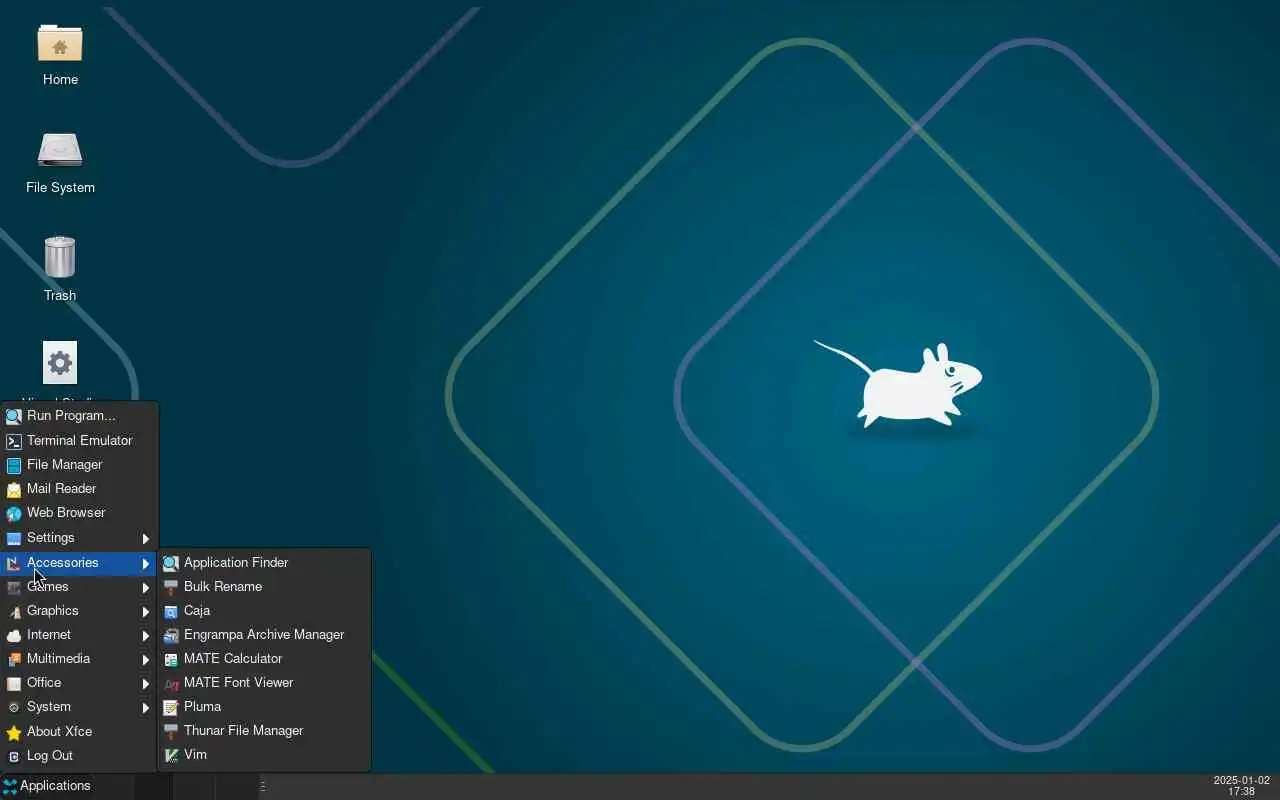Click the Thunar File Manager icon

click(171, 731)
